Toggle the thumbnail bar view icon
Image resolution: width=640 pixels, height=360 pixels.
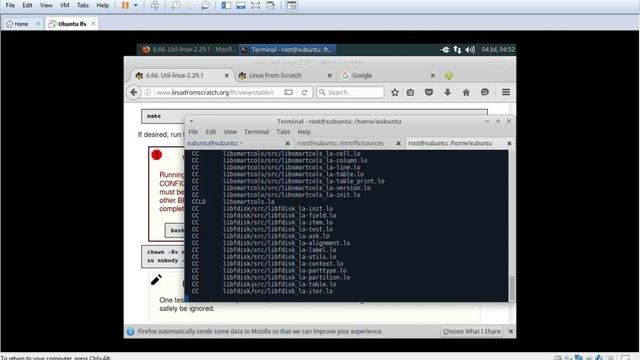241,5
